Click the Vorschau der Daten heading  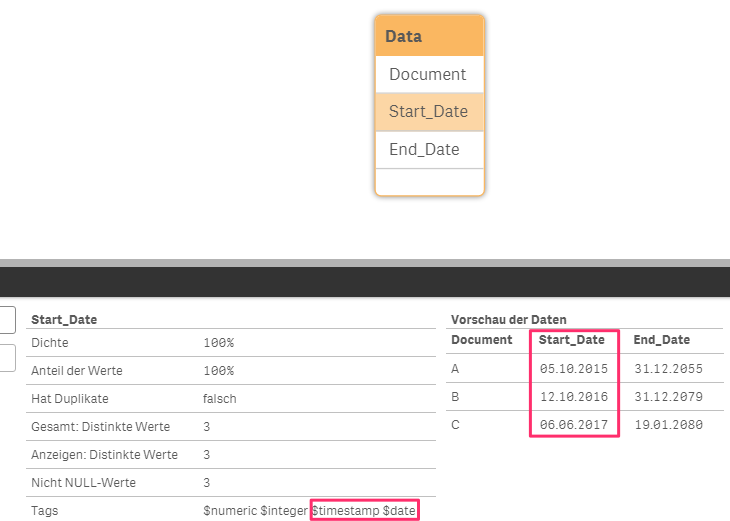[x=509, y=320]
